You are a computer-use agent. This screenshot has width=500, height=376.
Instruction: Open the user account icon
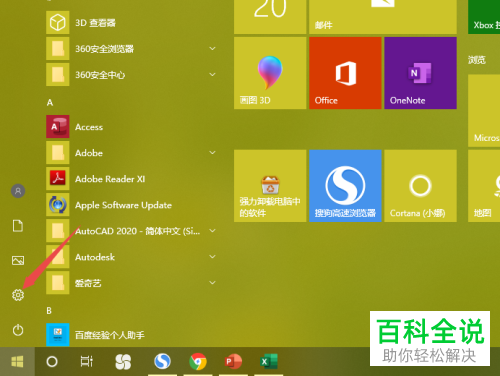point(18,191)
